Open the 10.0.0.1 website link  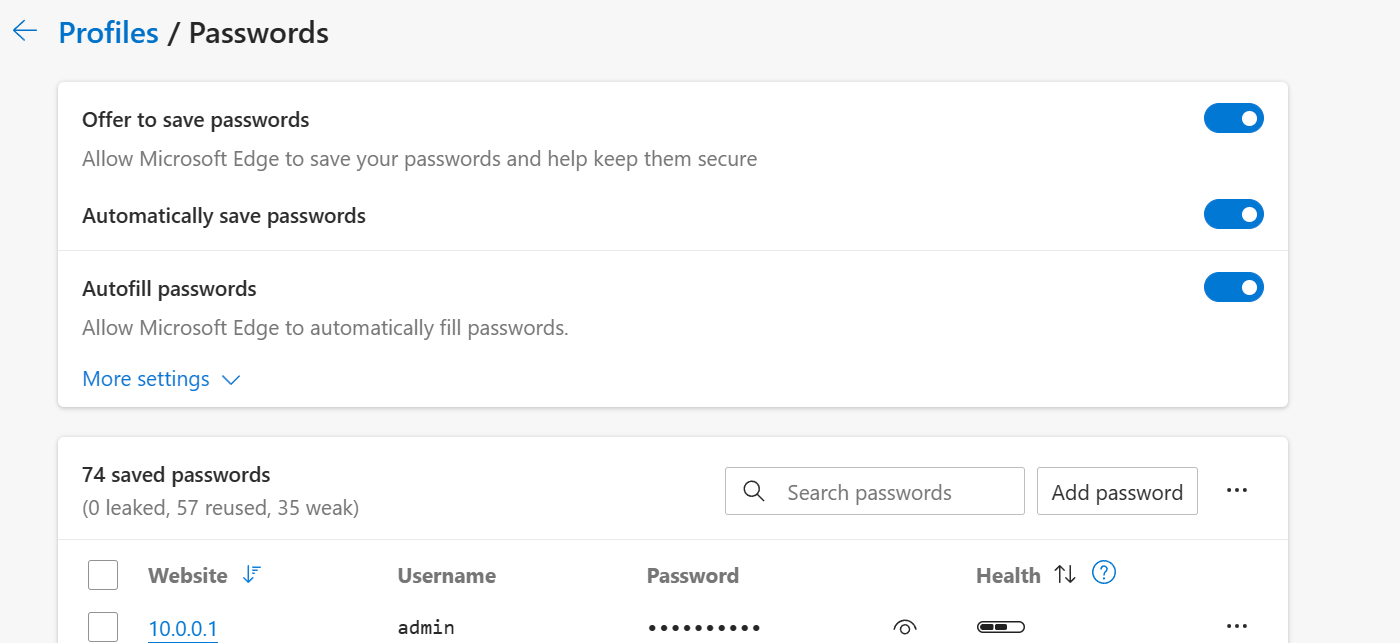pyautogui.click(x=183, y=629)
